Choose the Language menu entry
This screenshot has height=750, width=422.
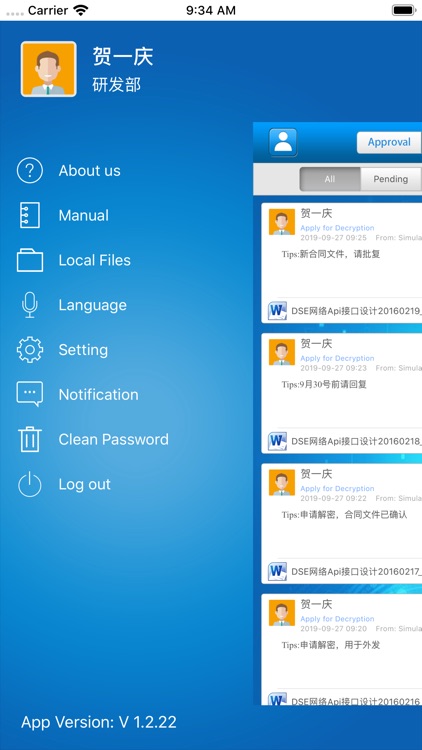pyautogui.click(x=93, y=305)
